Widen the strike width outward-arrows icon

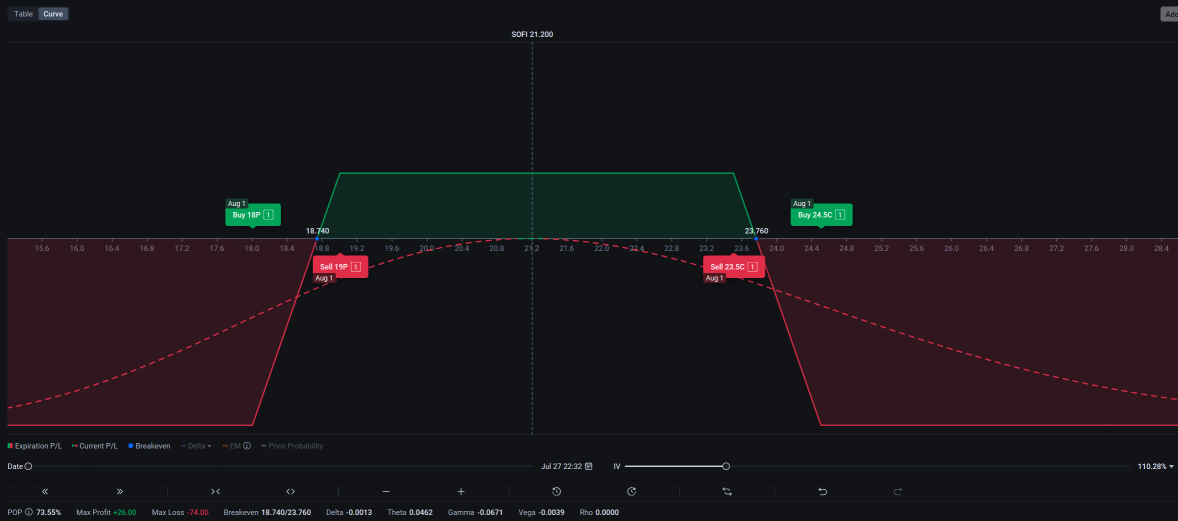tap(291, 491)
